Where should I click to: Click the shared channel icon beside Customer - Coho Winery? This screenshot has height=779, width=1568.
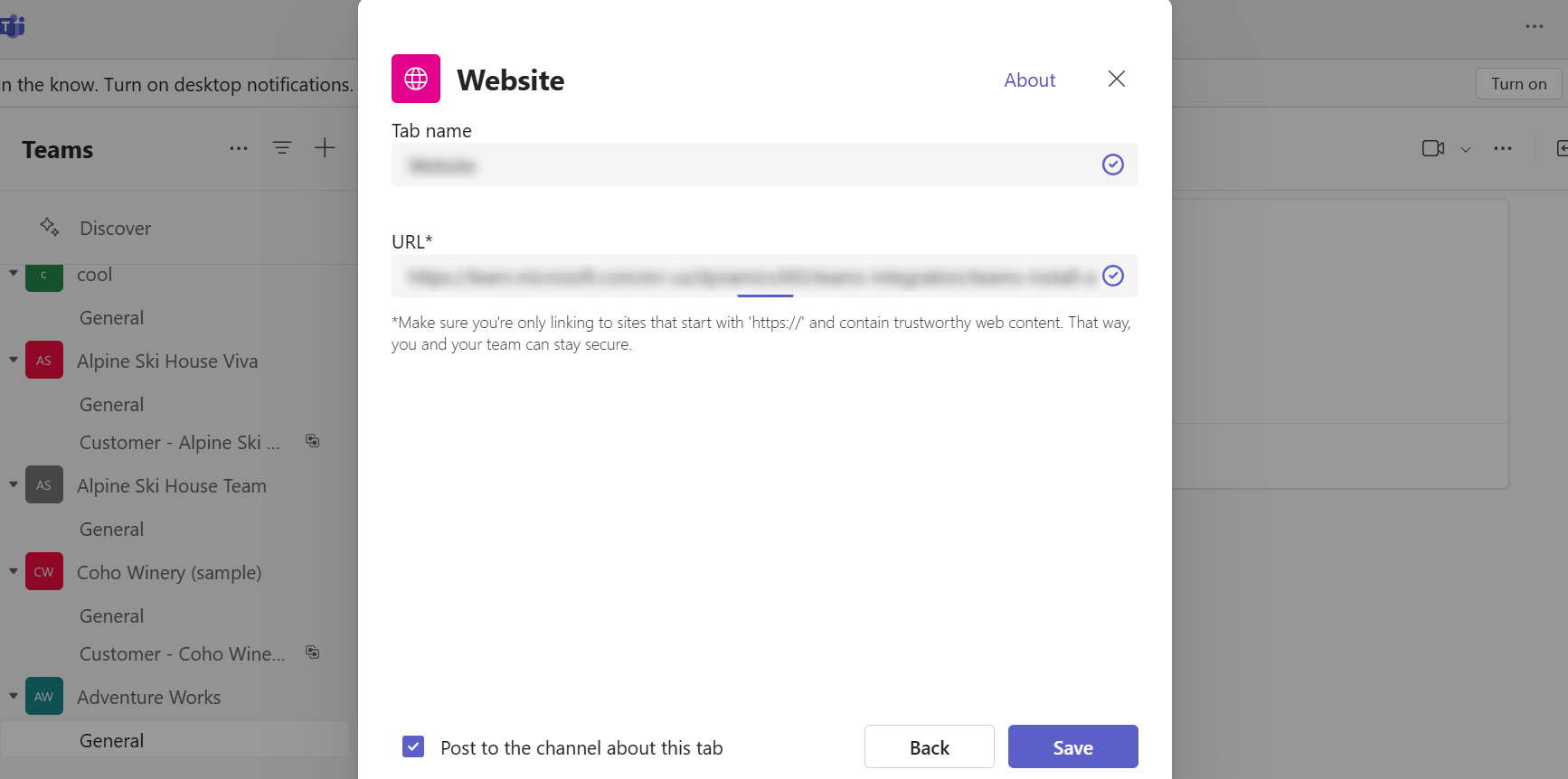point(312,652)
